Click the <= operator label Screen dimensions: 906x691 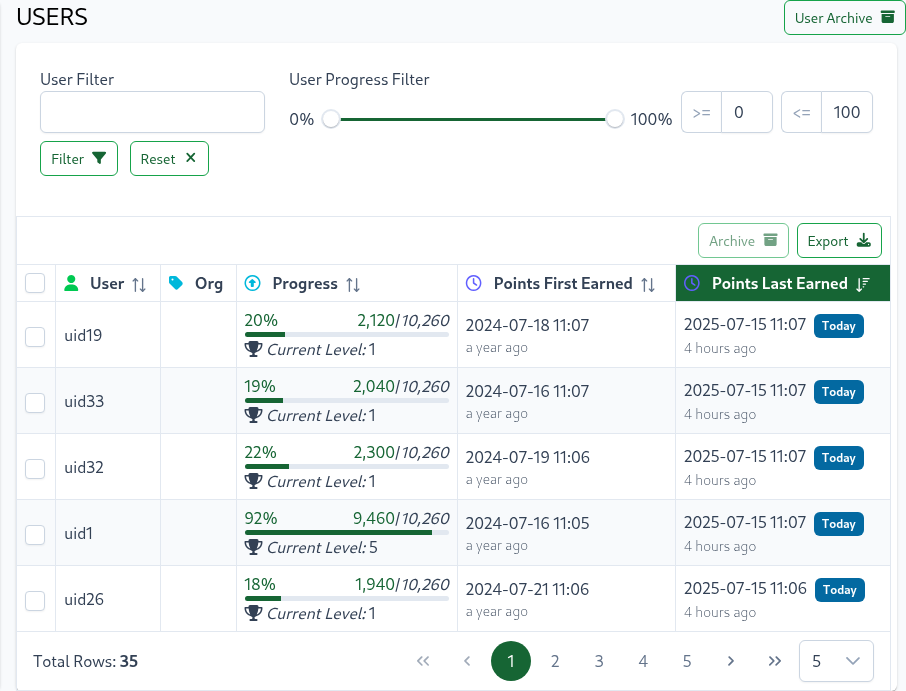coord(801,112)
